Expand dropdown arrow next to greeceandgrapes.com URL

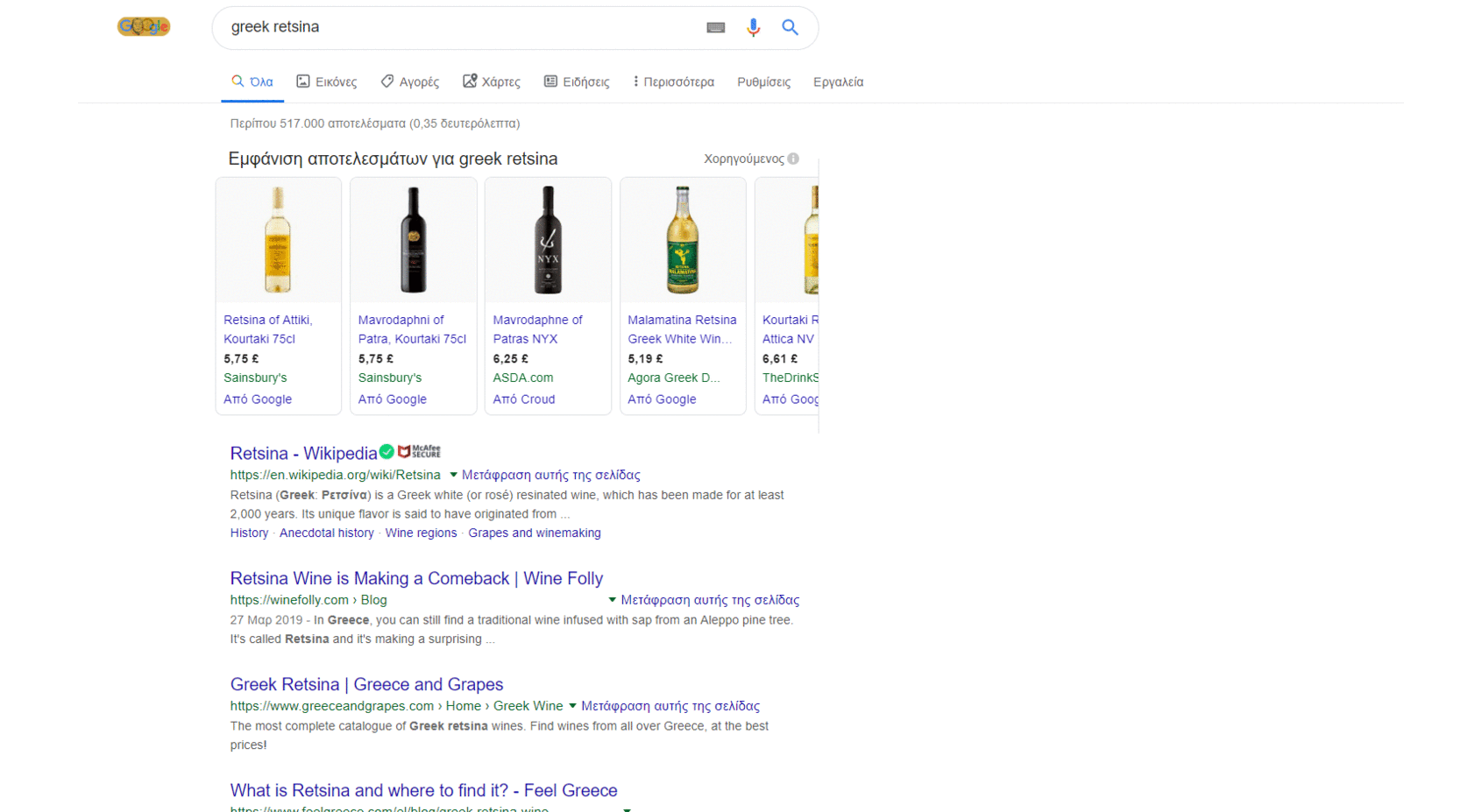[572, 706]
